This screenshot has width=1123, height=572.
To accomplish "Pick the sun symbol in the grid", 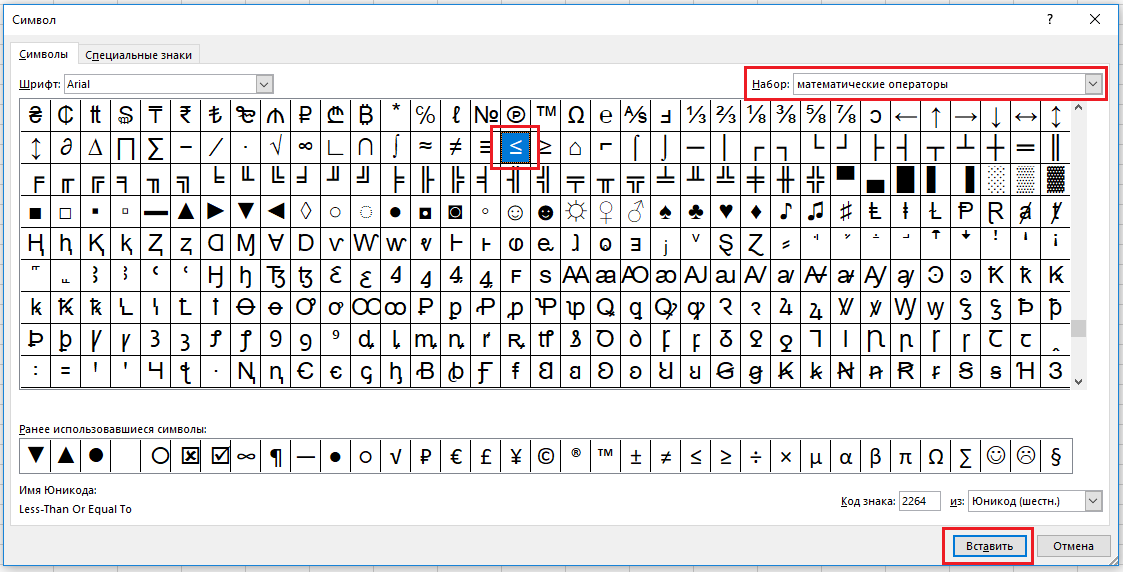I will (576, 212).
